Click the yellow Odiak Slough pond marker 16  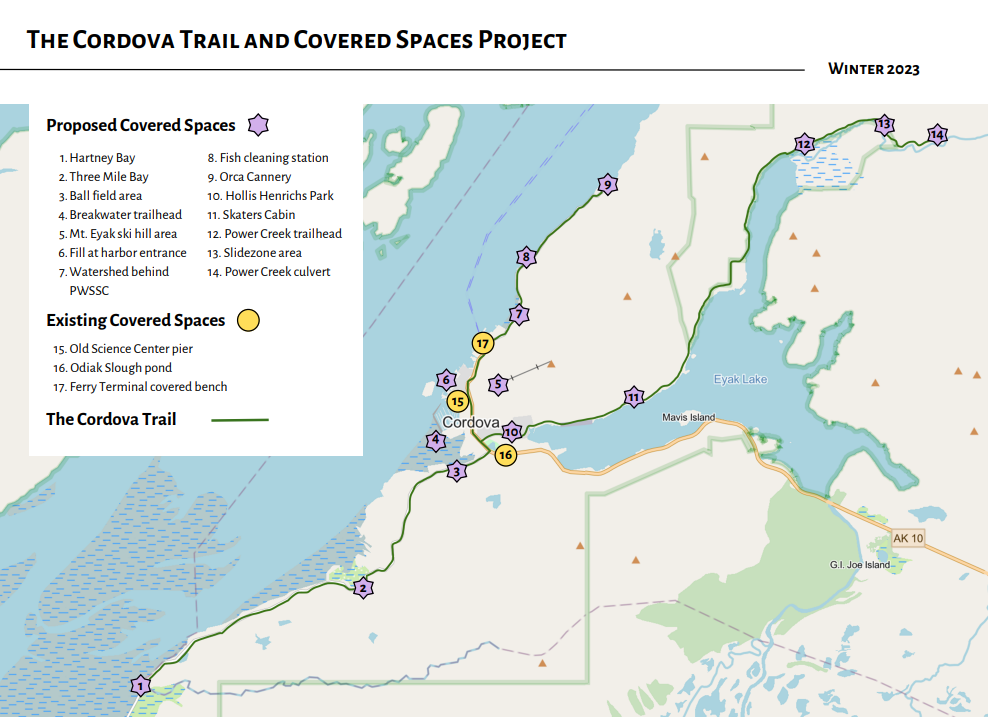[506, 453]
